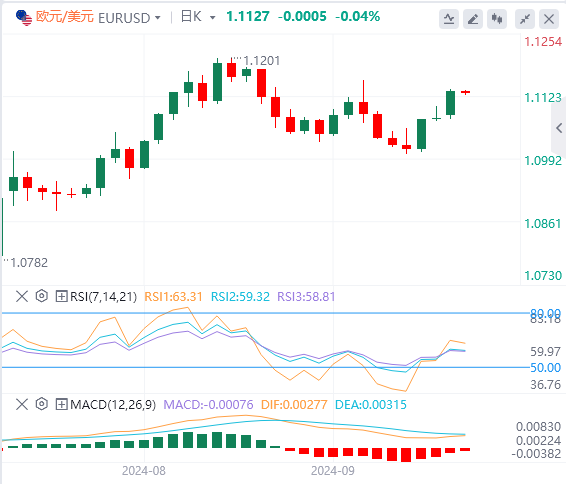The width and height of the screenshot is (566, 484).
Task: Switch chart style via candlestick icon
Action: click(497, 19)
